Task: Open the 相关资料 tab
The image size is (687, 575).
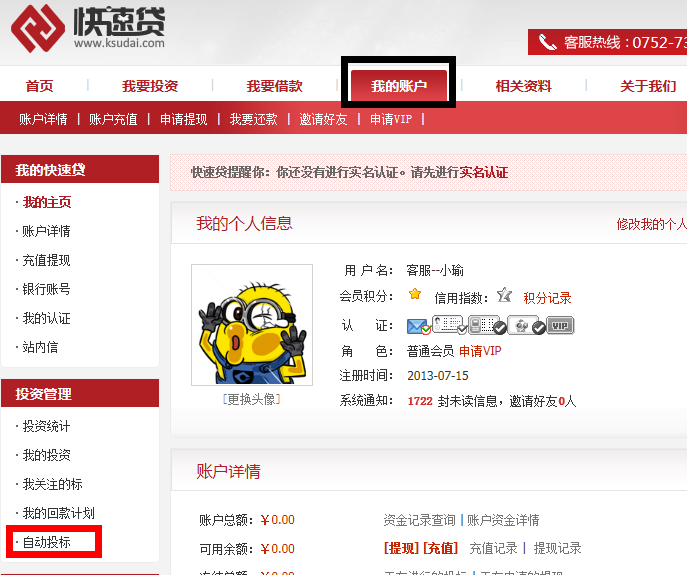Action: pyautogui.click(x=524, y=86)
